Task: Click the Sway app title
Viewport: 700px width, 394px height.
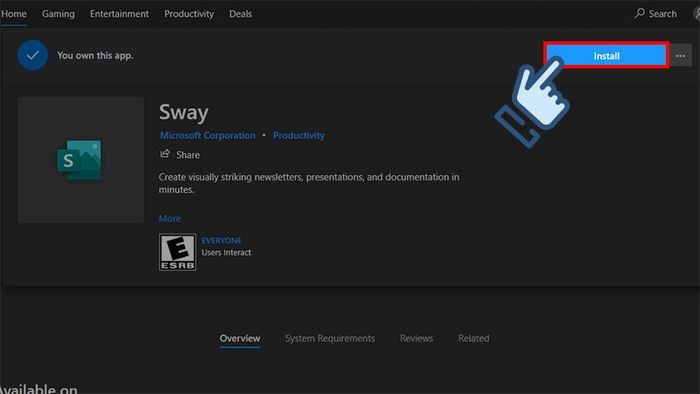Action: point(183,112)
